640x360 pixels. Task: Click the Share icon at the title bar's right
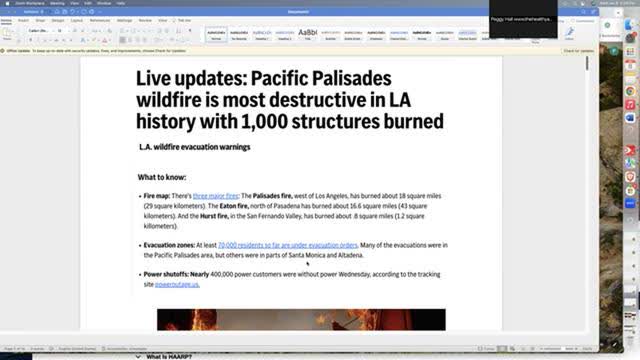593,12
